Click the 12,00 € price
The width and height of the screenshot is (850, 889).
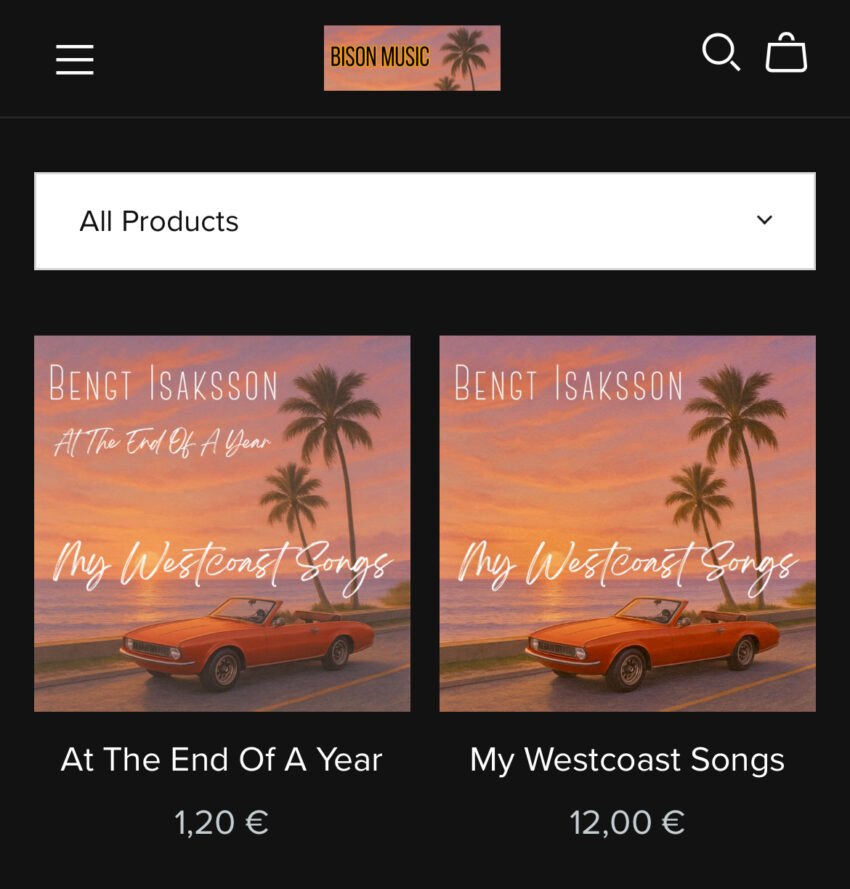627,822
